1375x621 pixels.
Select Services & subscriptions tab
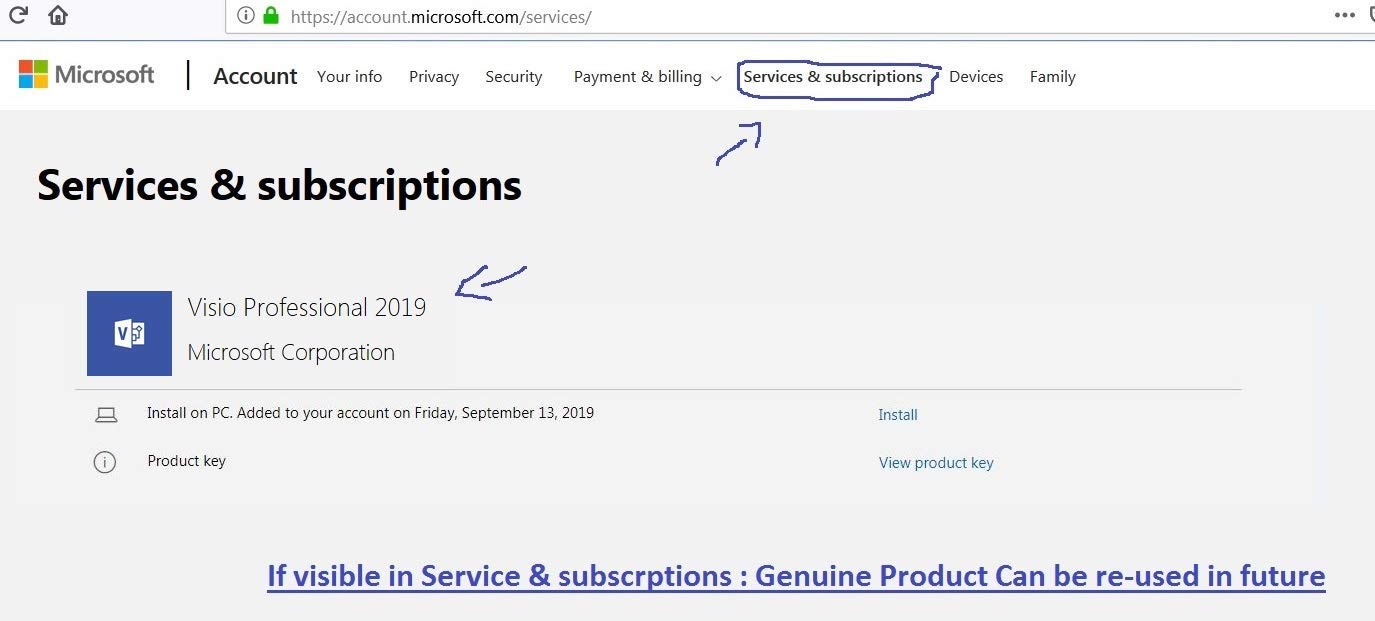pos(833,77)
